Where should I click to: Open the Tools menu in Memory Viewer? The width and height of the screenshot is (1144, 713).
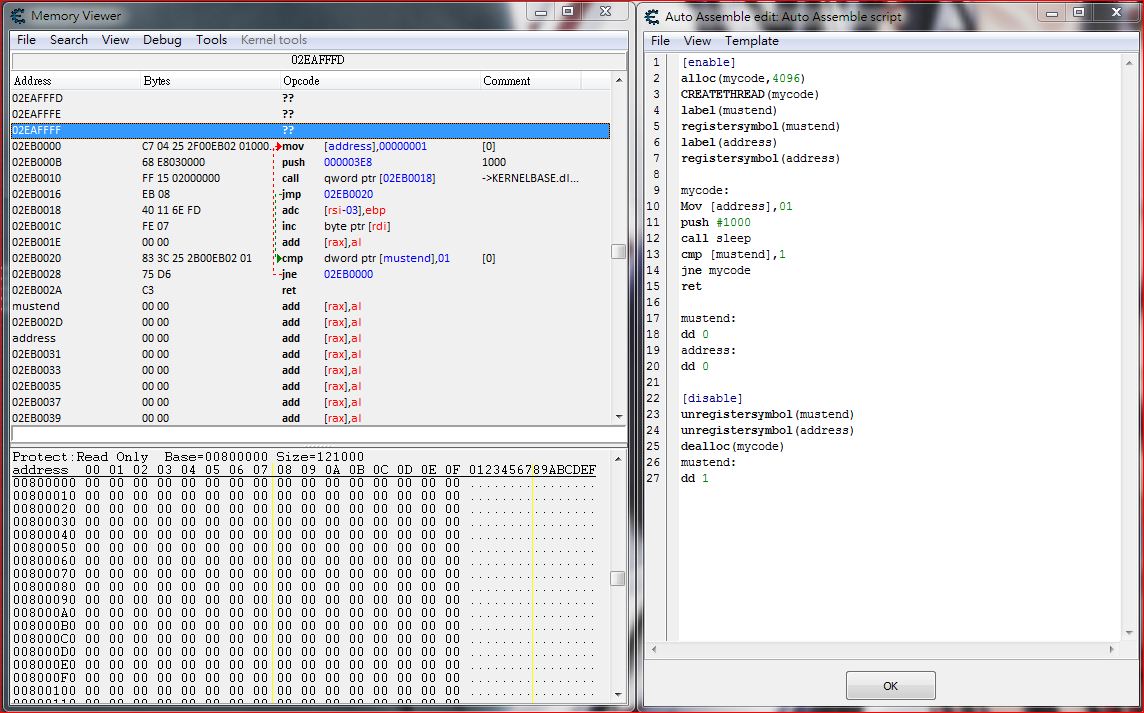pyautogui.click(x=211, y=39)
